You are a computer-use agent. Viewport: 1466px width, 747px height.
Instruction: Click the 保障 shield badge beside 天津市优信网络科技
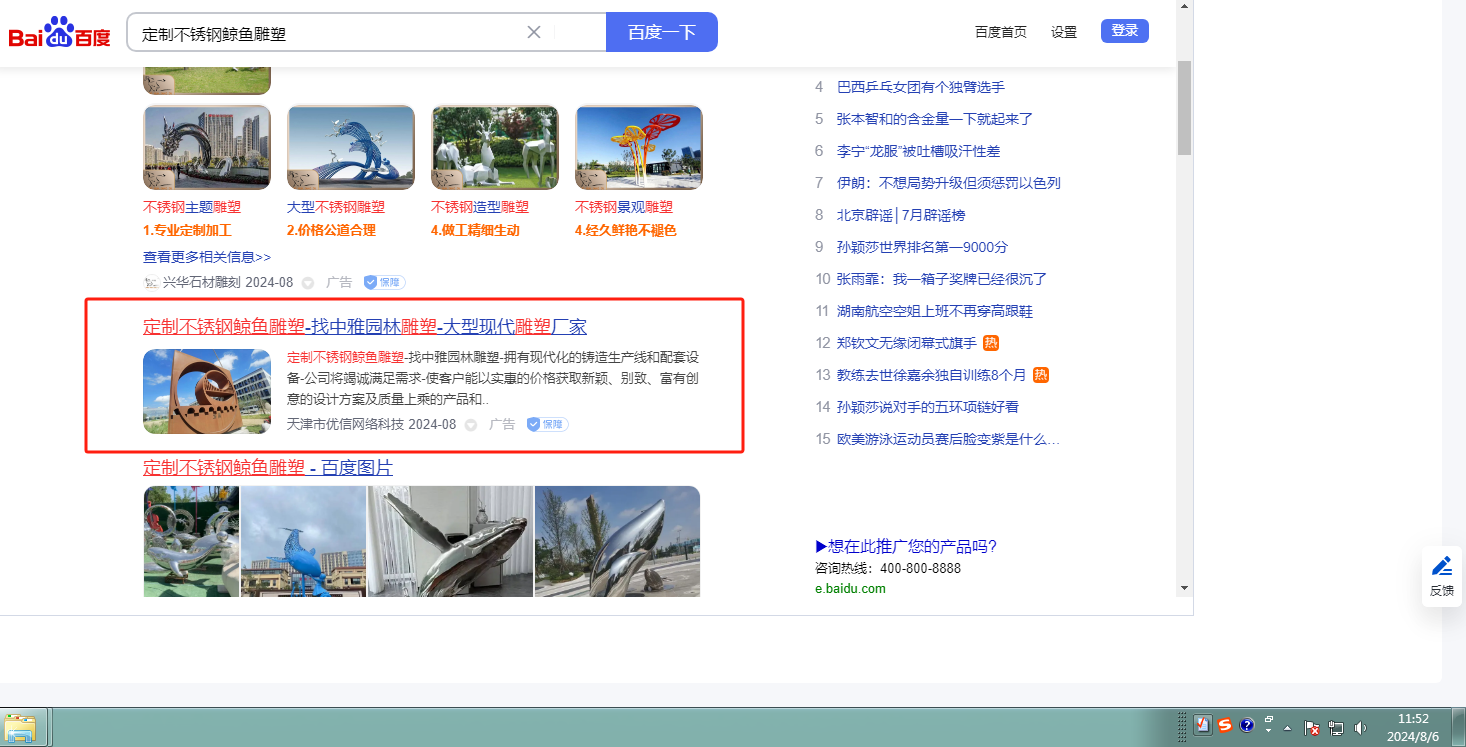[548, 424]
